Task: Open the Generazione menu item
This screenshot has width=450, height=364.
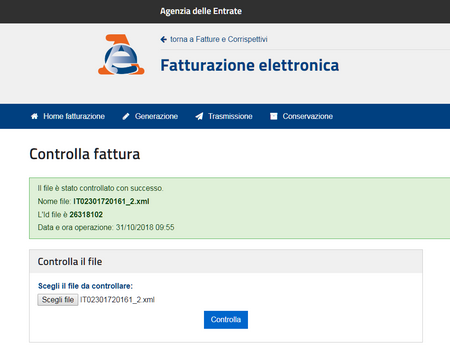Action: click(x=150, y=116)
